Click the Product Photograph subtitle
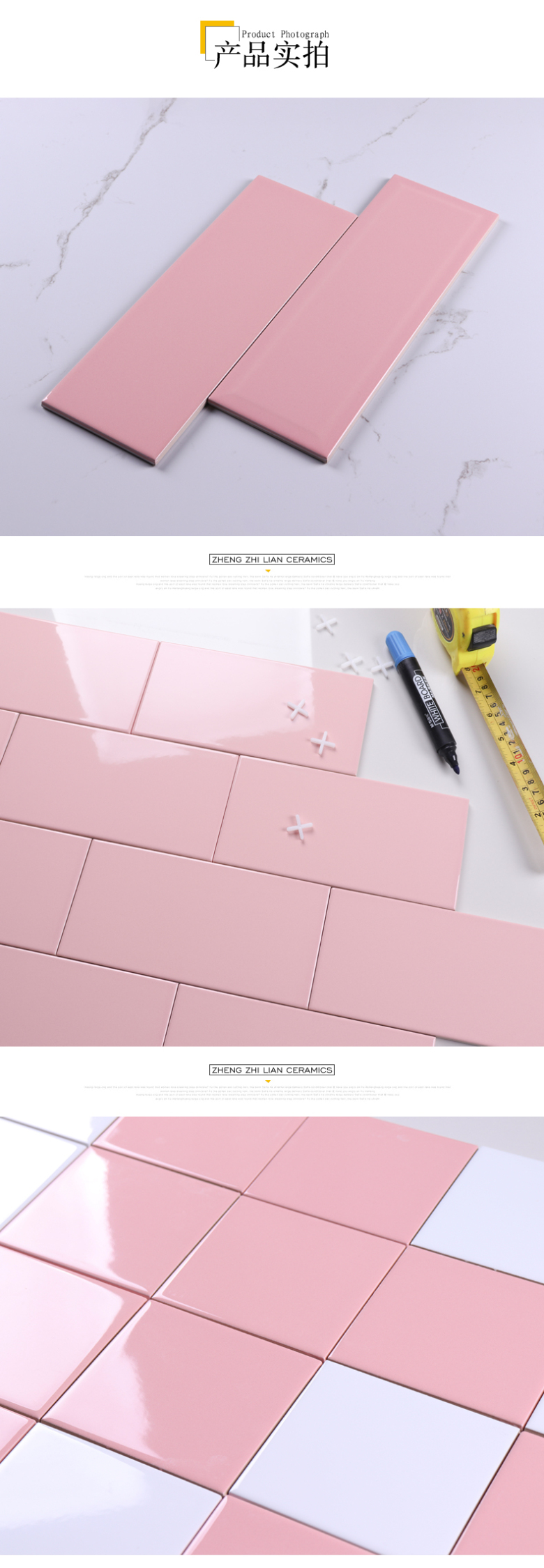Screen dimensions: 544x1568 point(285,33)
